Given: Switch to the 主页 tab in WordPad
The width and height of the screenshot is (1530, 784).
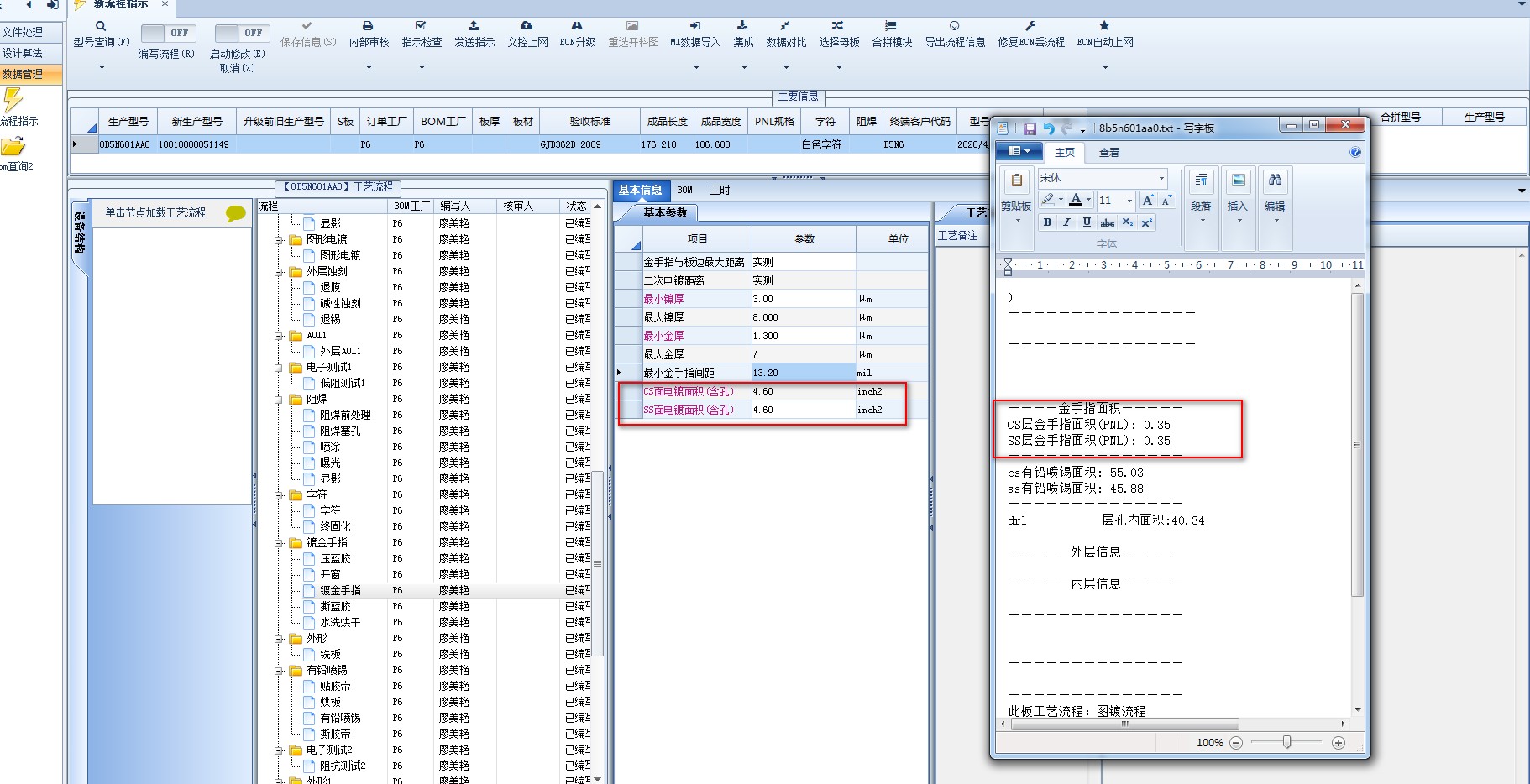Looking at the screenshot, I should (x=1065, y=153).
